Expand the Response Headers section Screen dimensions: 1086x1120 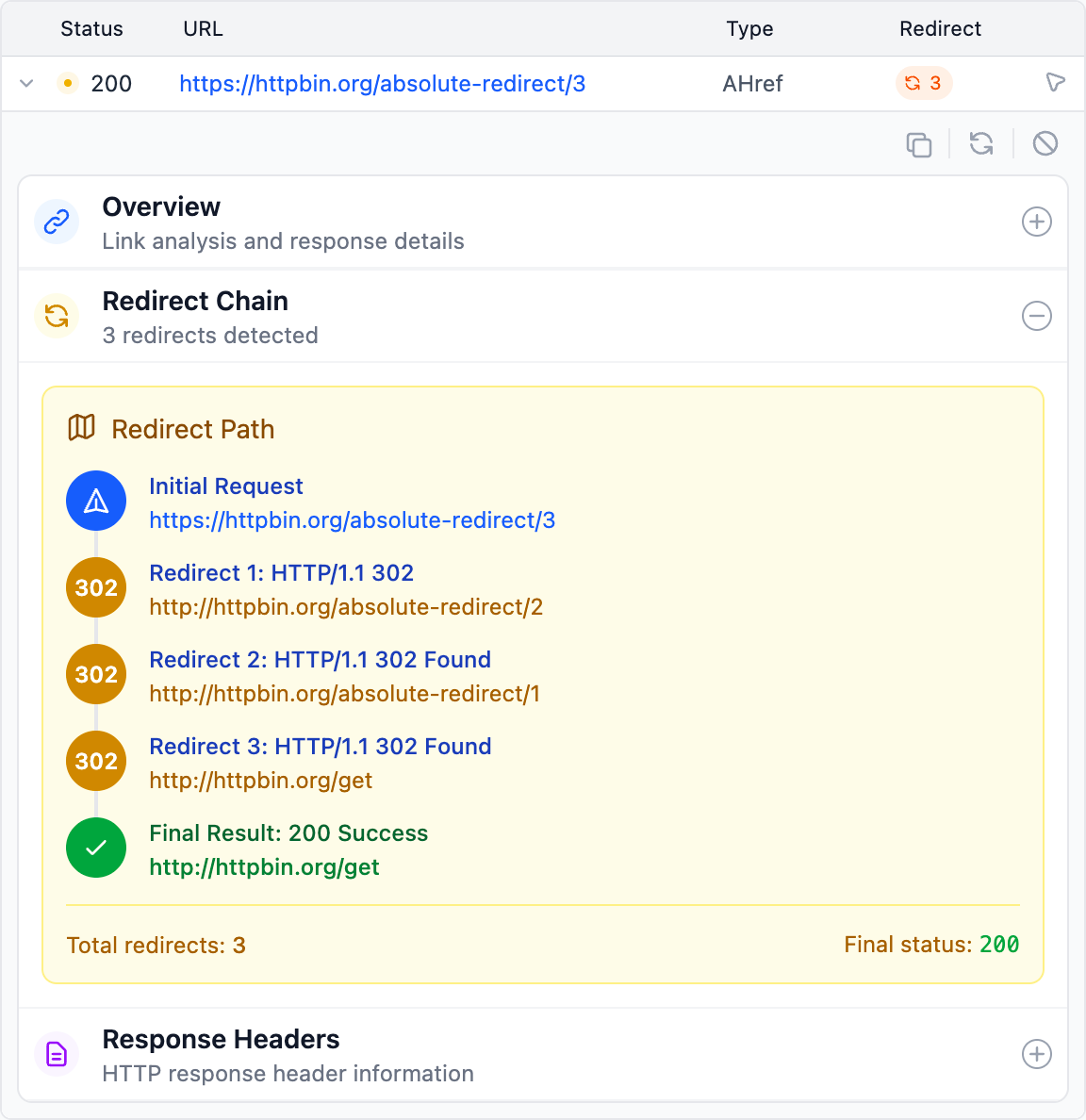click(1037, 1054)
